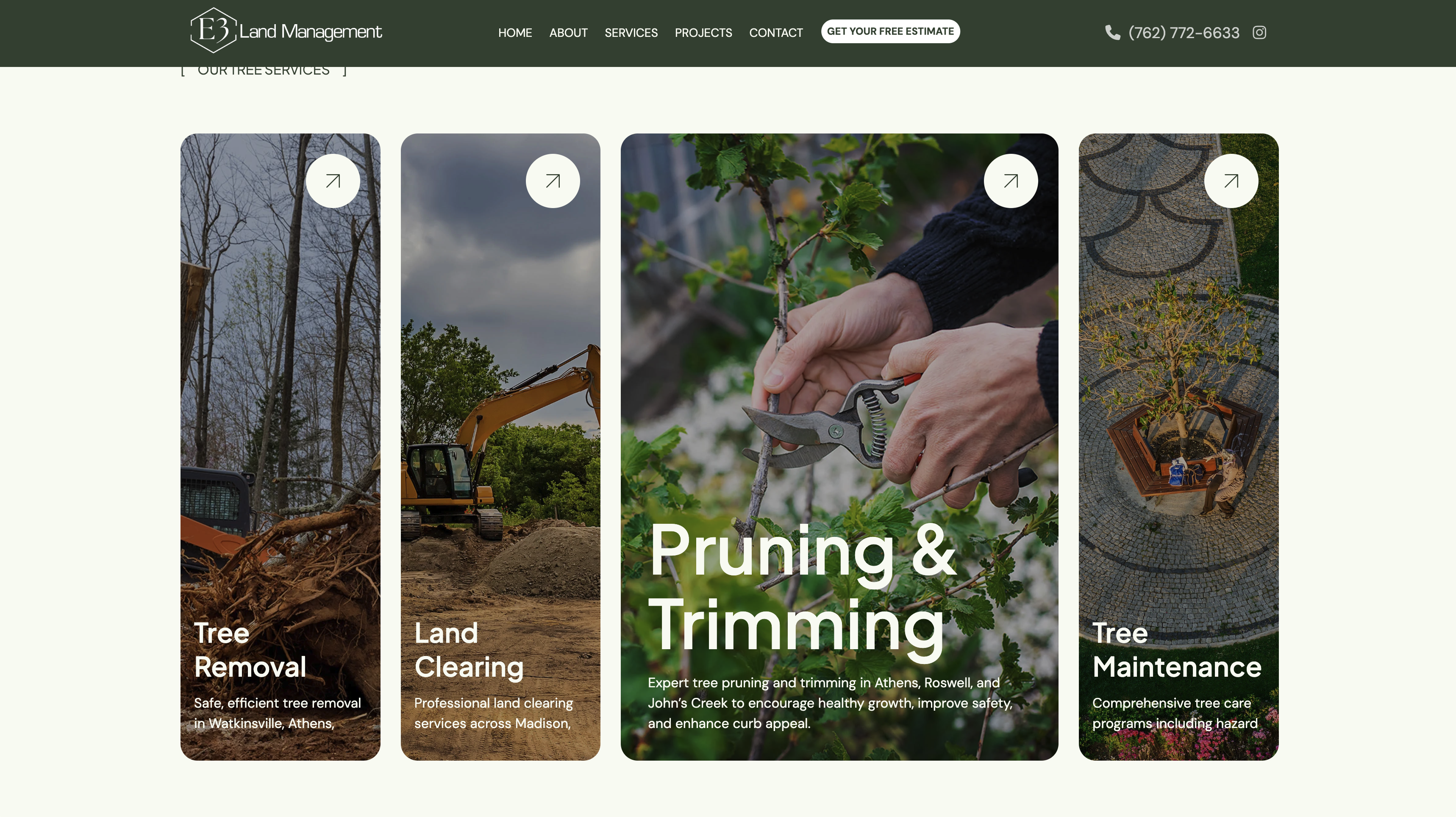Open the About page from navigation
The height and width of the screenshot is (817, 1456).
(x=568, y=33)
